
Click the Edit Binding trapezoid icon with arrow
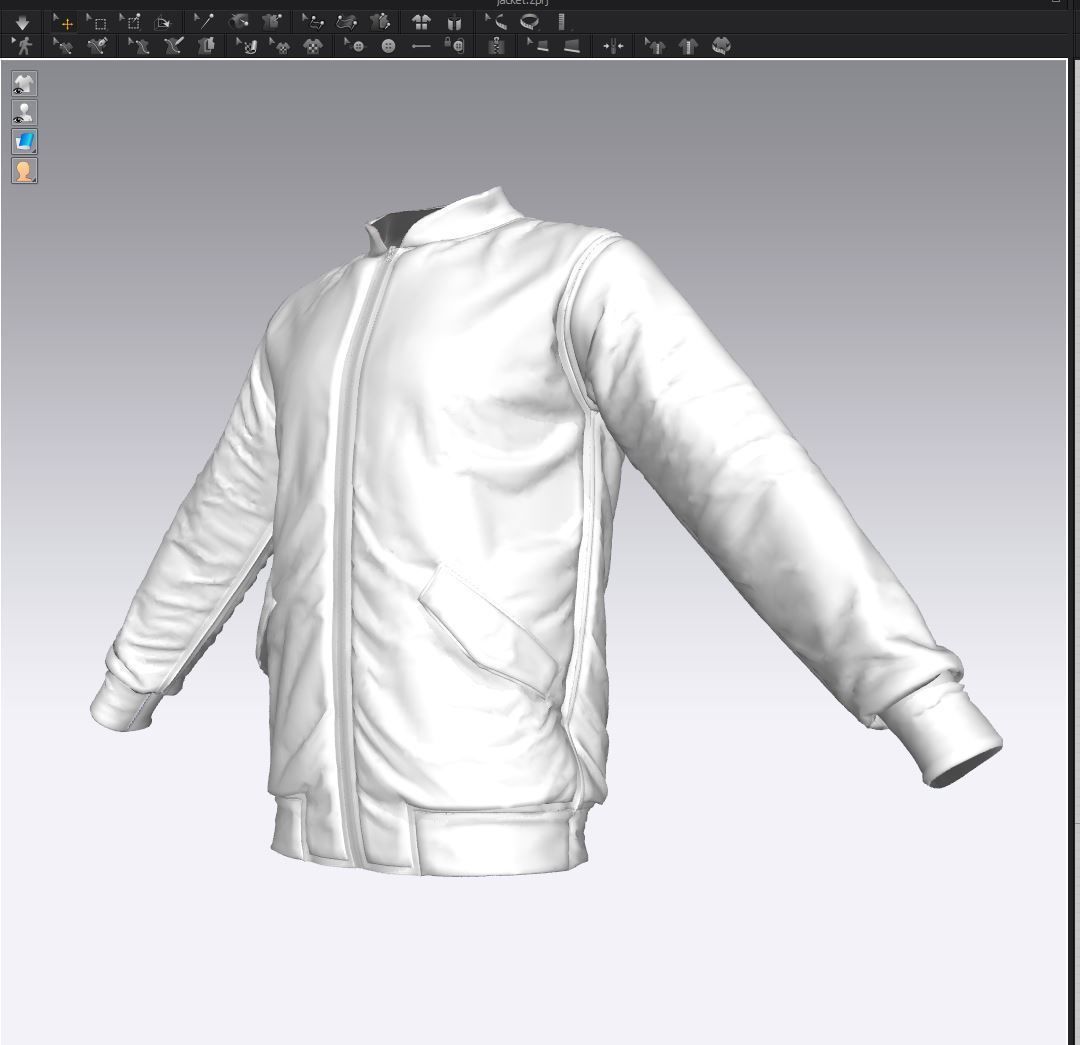(538, 46)
